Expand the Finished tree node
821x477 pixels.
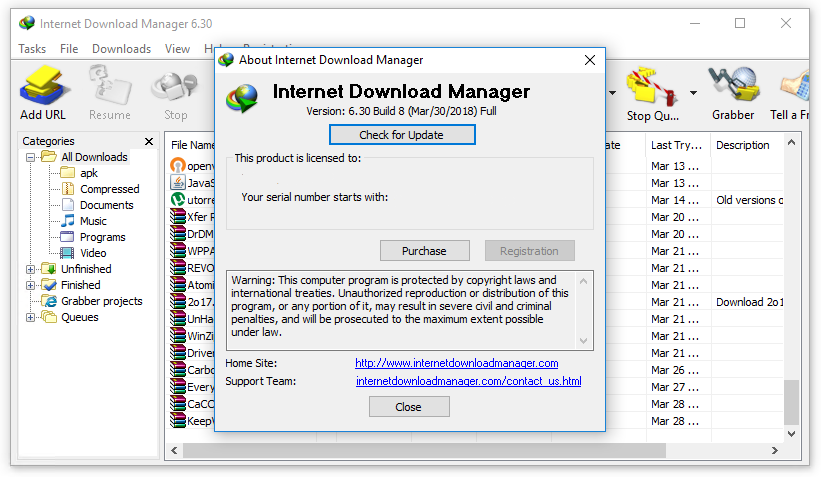[30, 285]
